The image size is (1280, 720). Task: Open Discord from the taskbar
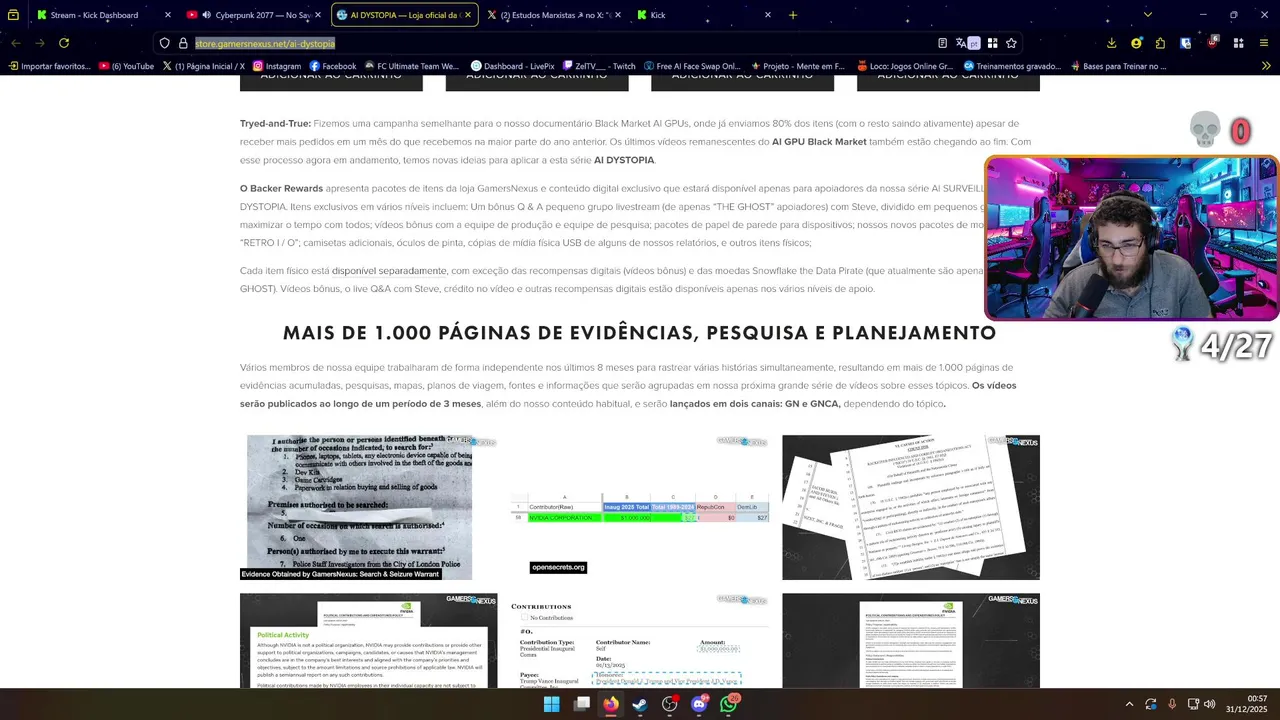(x=699, y=704)
